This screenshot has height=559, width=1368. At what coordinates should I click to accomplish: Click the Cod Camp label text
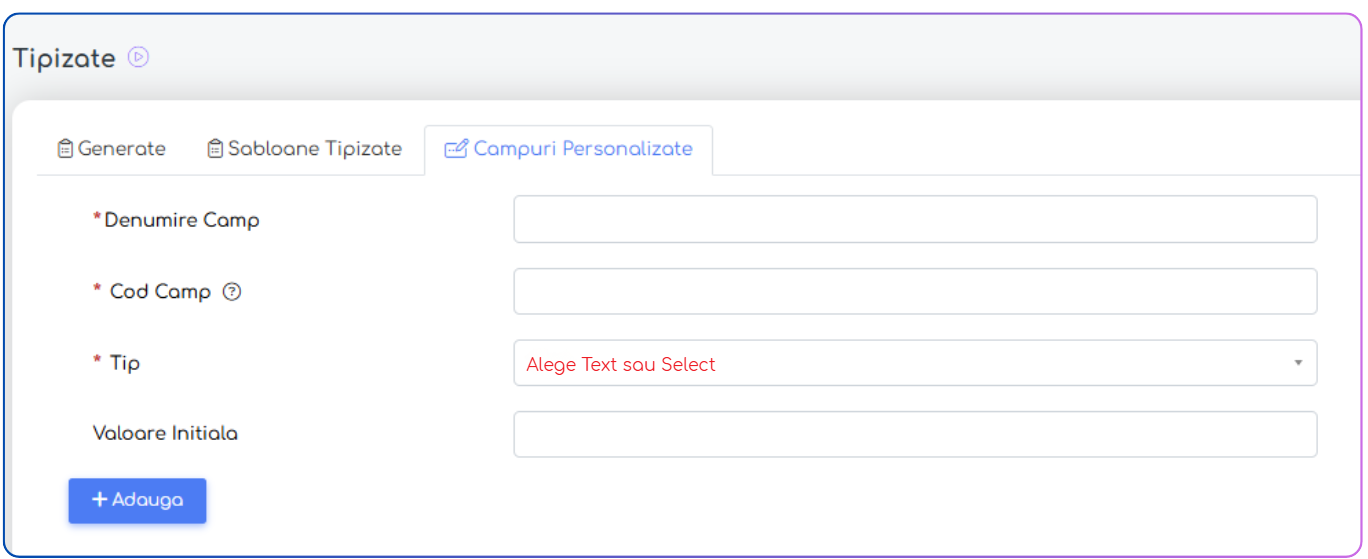pos(160,292)
